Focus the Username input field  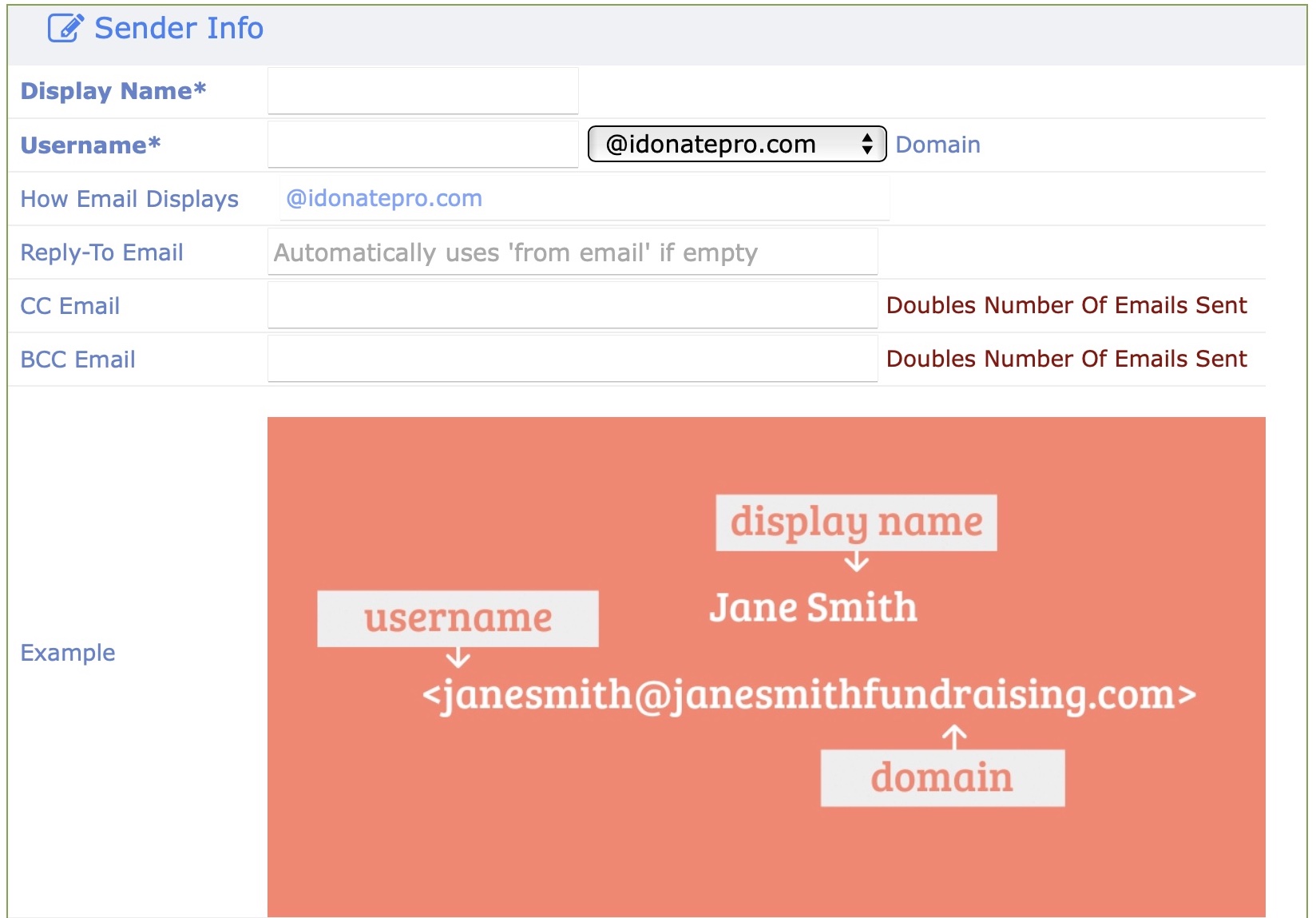422,145
